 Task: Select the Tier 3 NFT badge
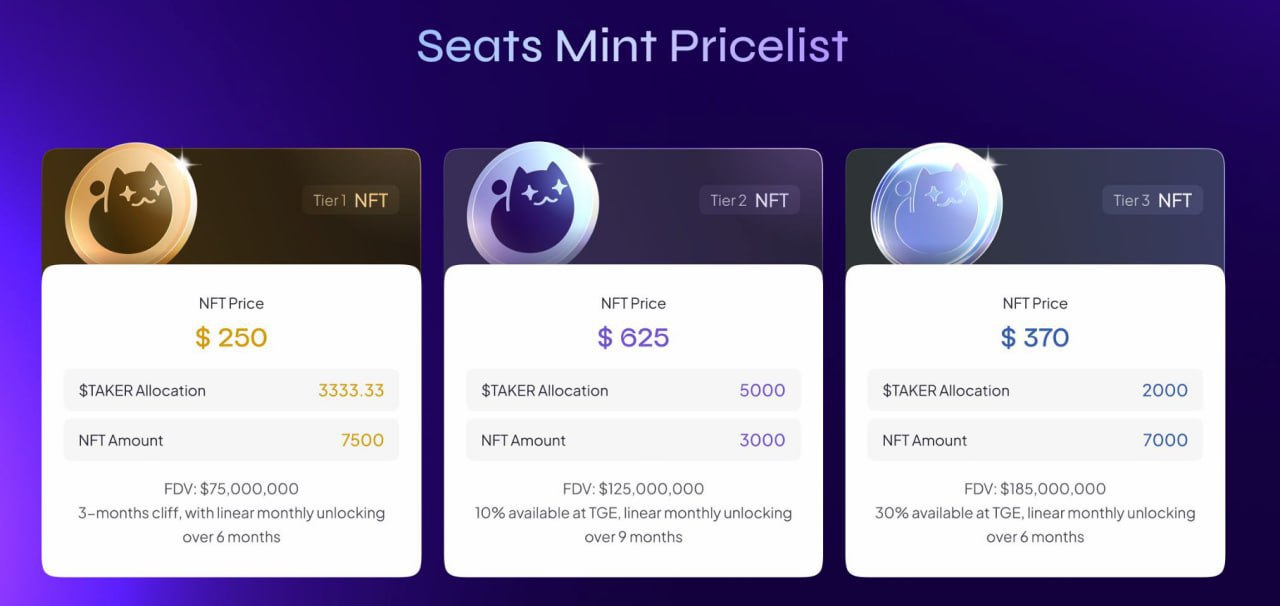tap(1153, 200)
